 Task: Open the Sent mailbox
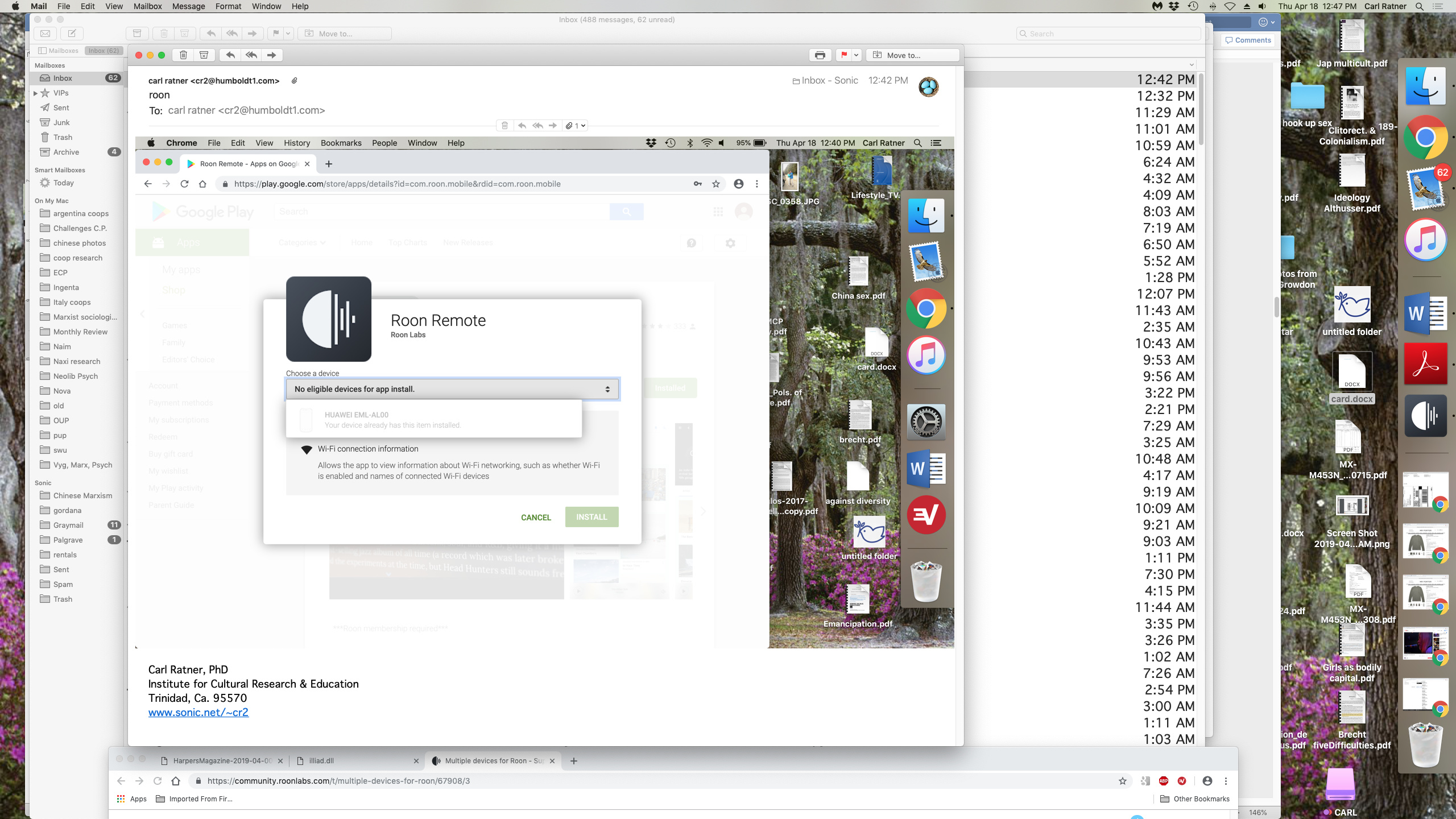pyautogui.click(x=61, y=107)
